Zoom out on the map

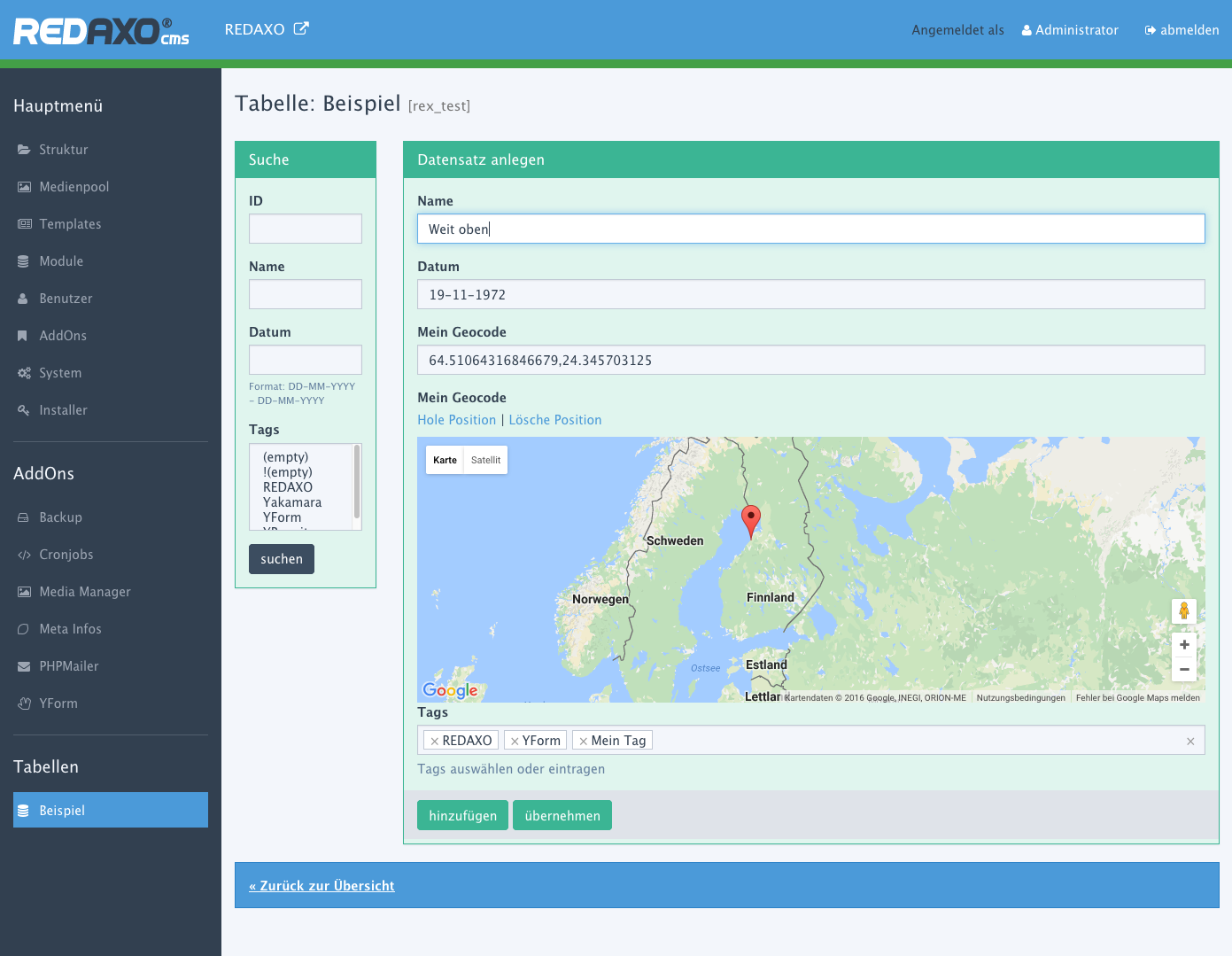pos(1184,669)
